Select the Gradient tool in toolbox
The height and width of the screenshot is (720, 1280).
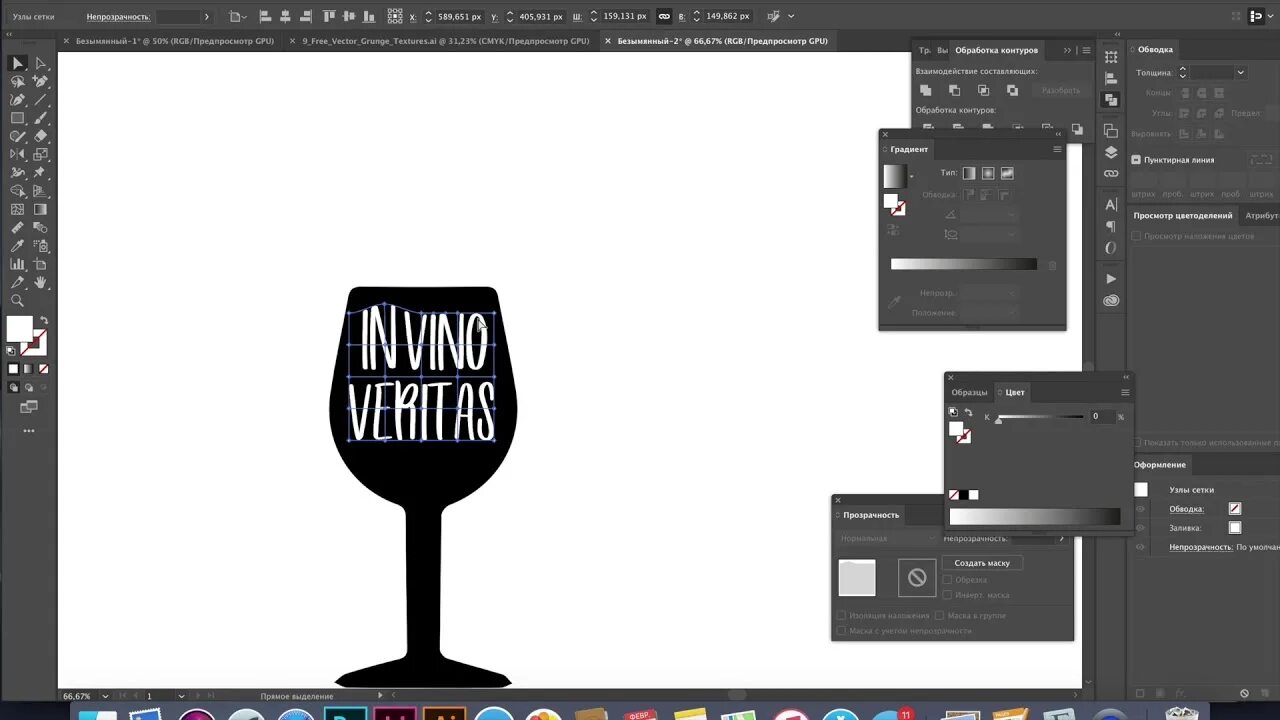[x=41, y=209]
